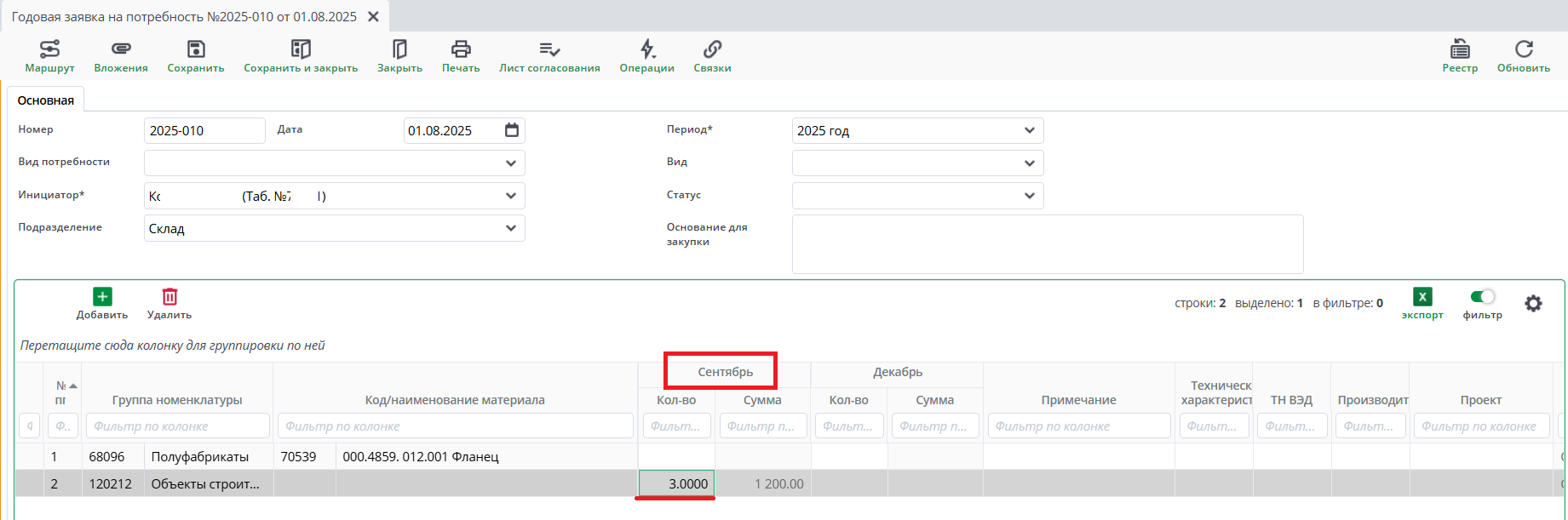Open Лист согласования approval sheet

point(549,49)
